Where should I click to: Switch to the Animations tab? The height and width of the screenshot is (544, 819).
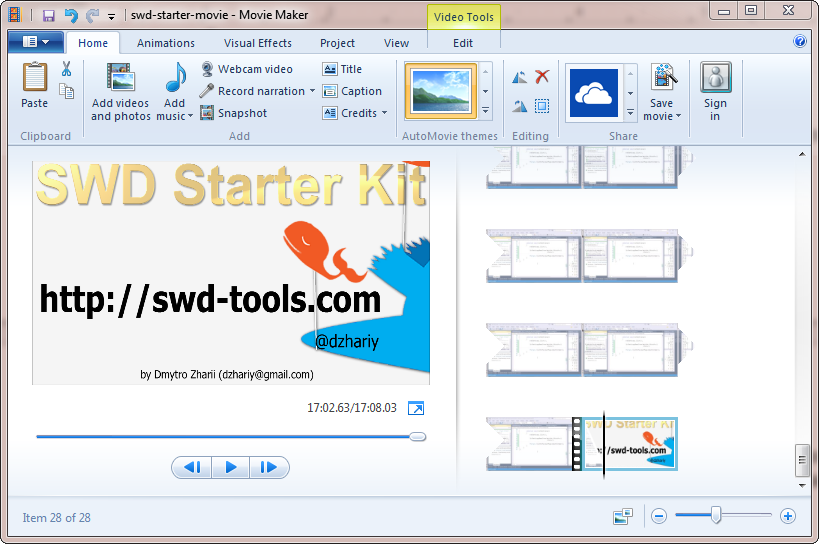tap(166, 43)
